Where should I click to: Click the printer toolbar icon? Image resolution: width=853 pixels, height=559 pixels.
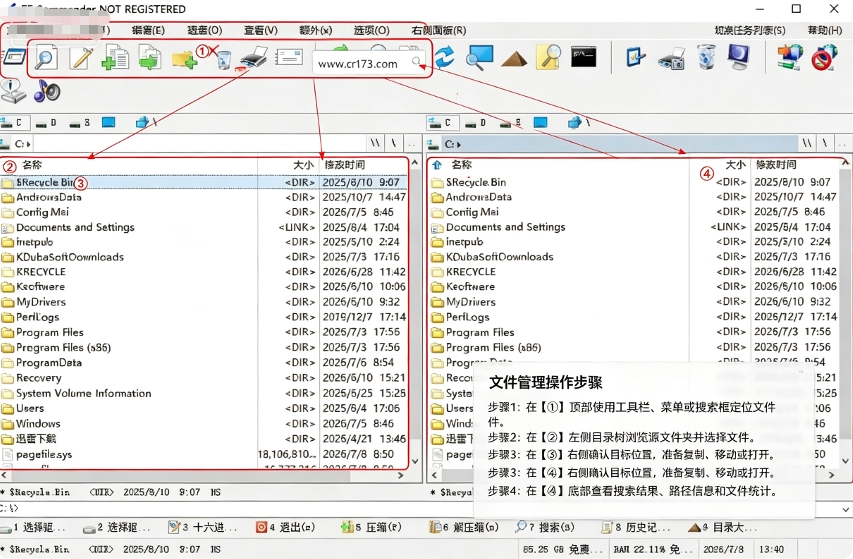(254, 58)
